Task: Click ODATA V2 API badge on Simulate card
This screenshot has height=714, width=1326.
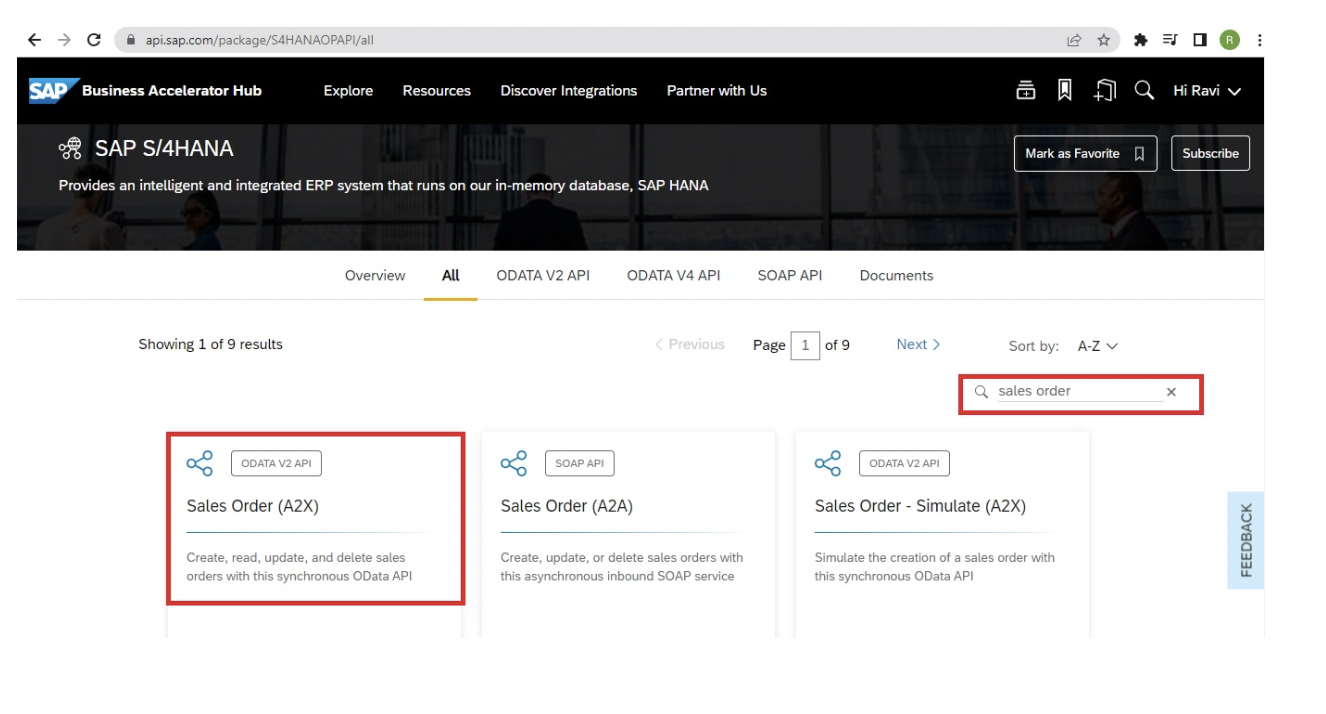Action: 904,464
